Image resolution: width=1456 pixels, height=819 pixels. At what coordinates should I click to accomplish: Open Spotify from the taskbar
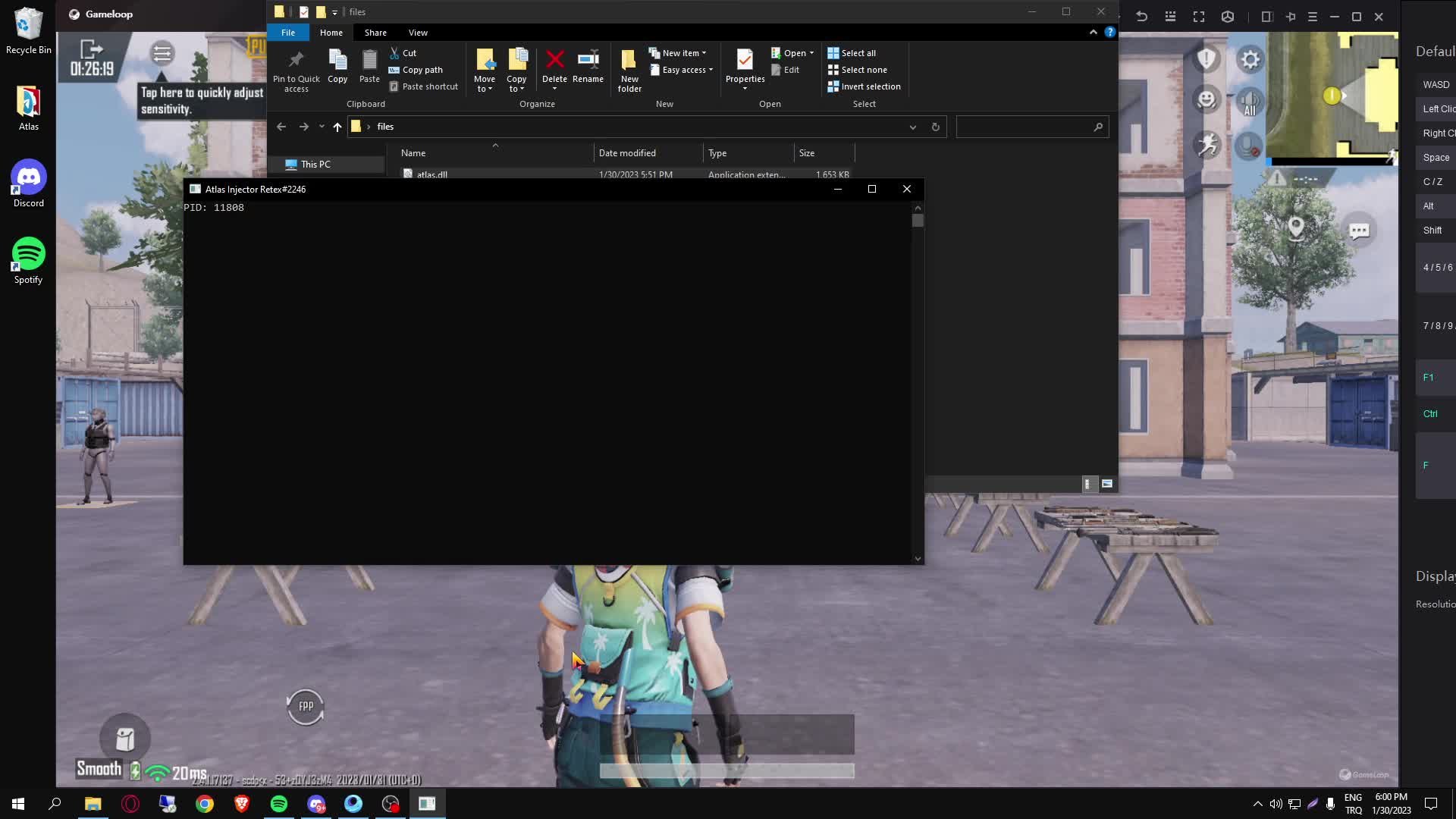pos(279,804)
